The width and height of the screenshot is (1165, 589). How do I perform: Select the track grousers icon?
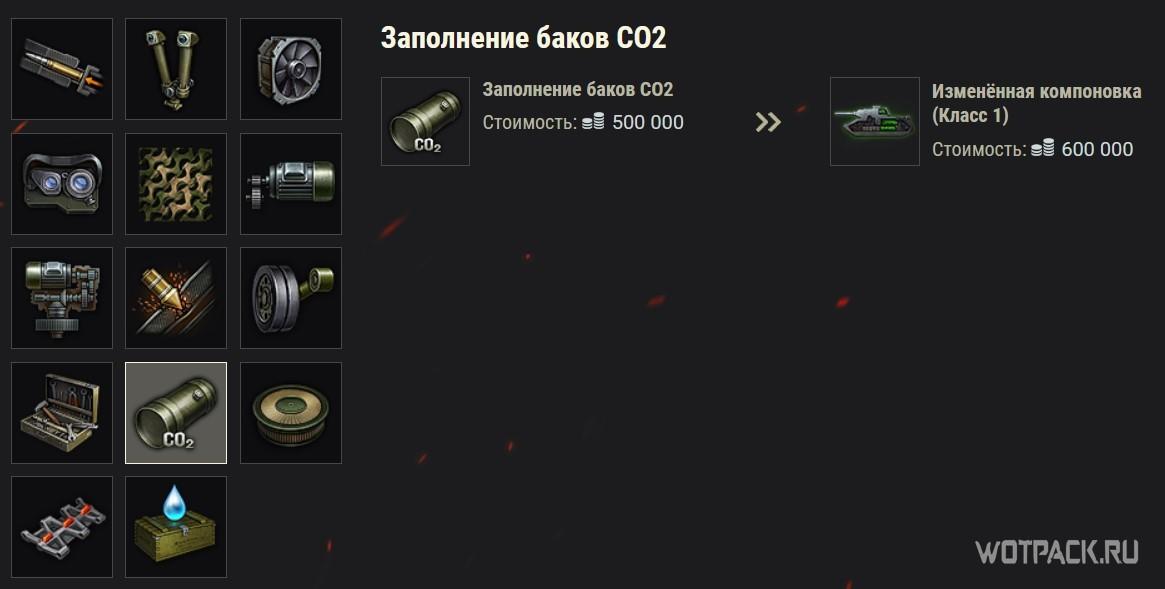62,527
